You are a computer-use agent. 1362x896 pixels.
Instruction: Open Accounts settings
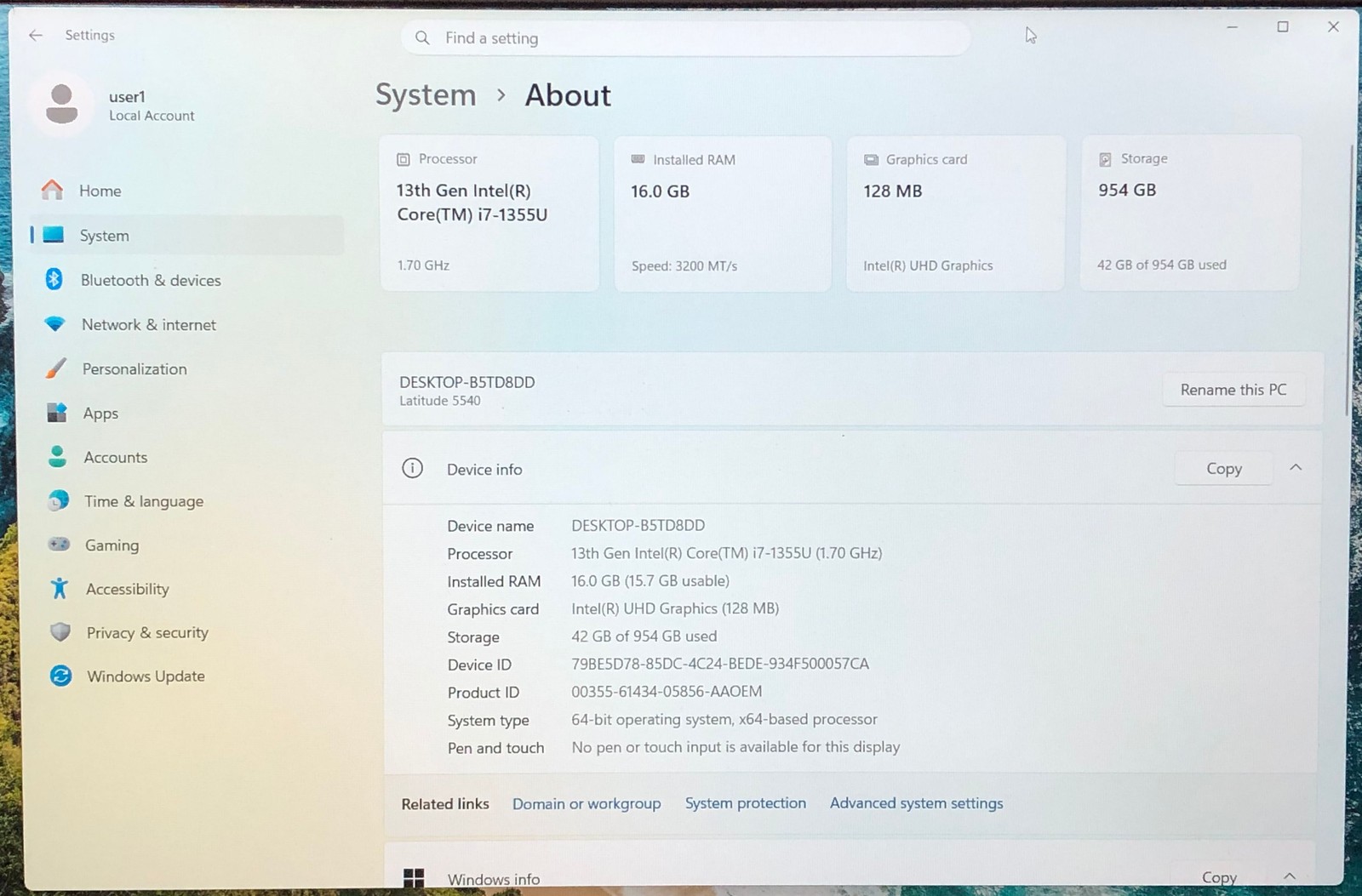187,457
